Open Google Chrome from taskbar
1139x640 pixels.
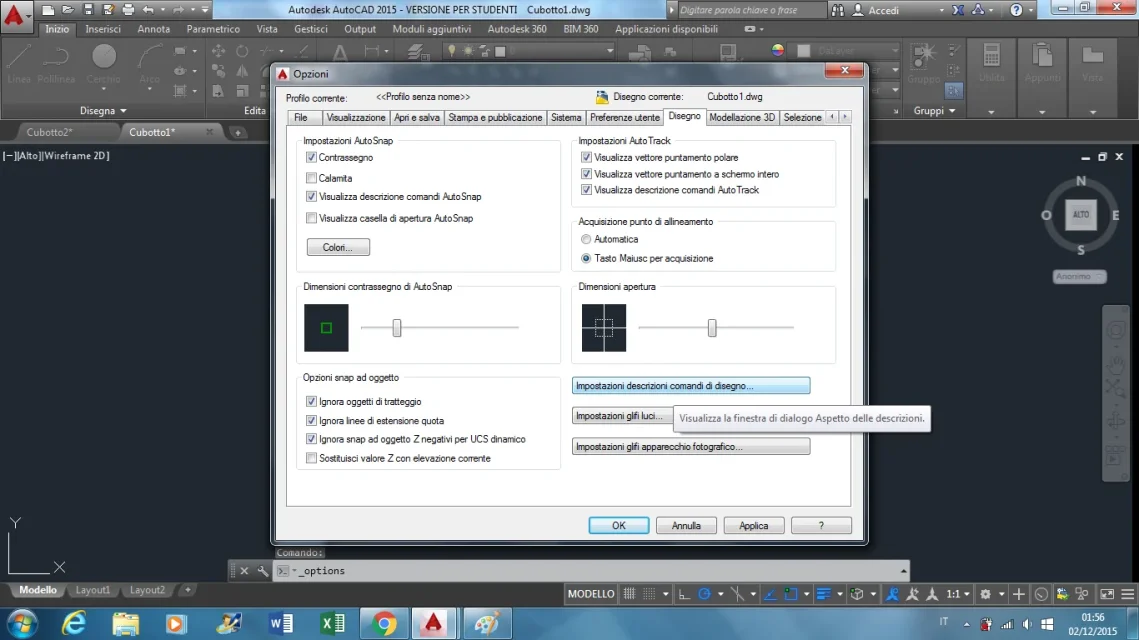[384, 623]
